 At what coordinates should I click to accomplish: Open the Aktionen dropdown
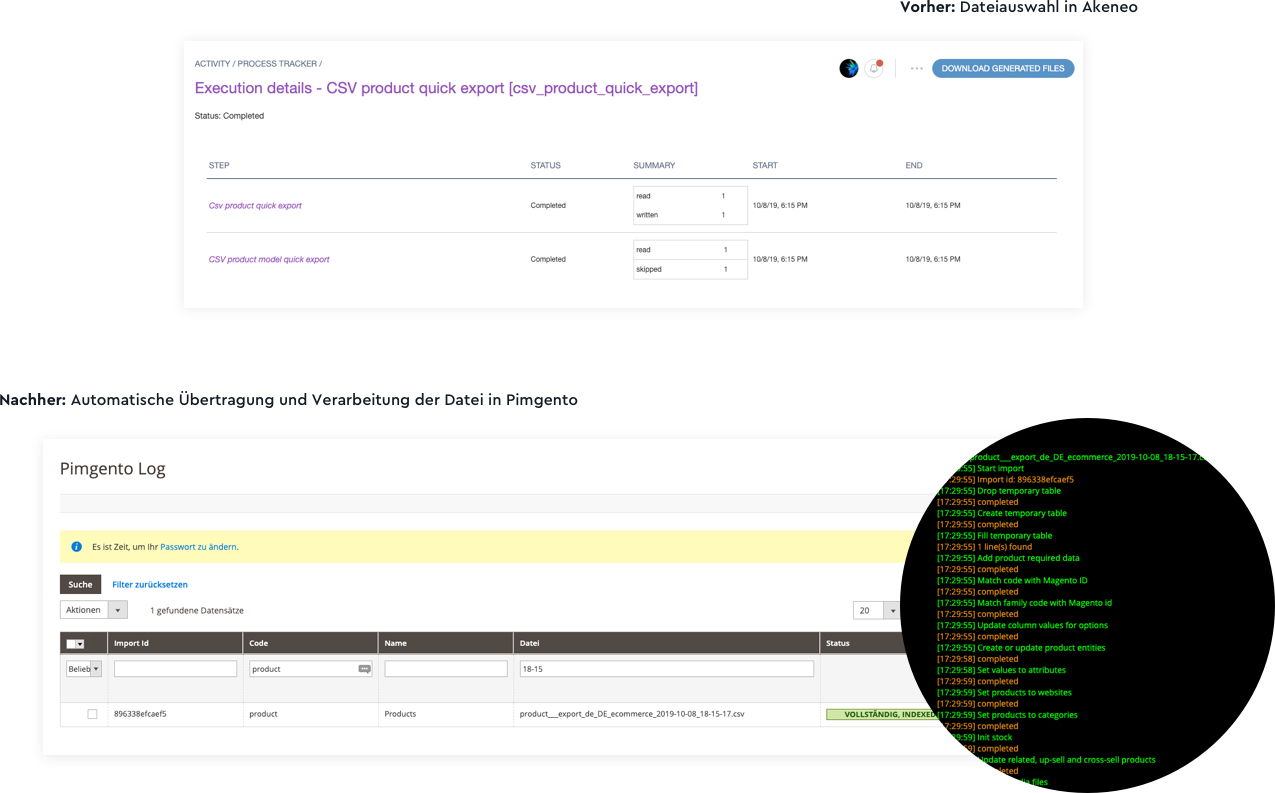pos(94,610)
